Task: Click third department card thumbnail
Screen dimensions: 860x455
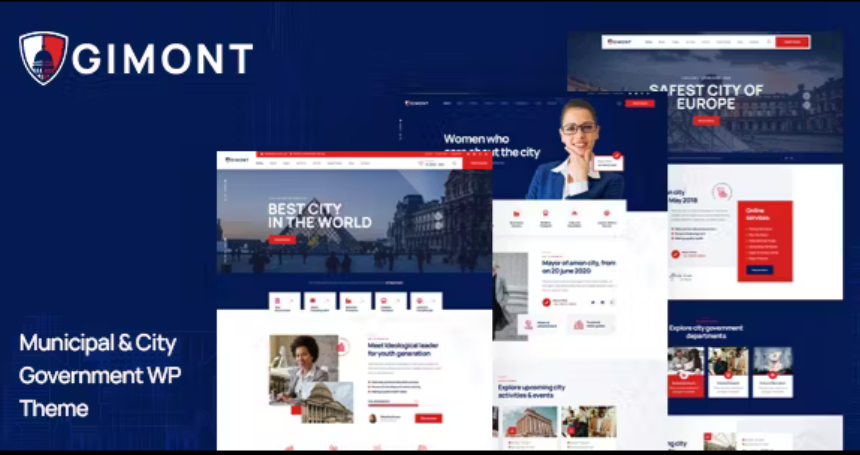Action: click(x=772, y=361)
